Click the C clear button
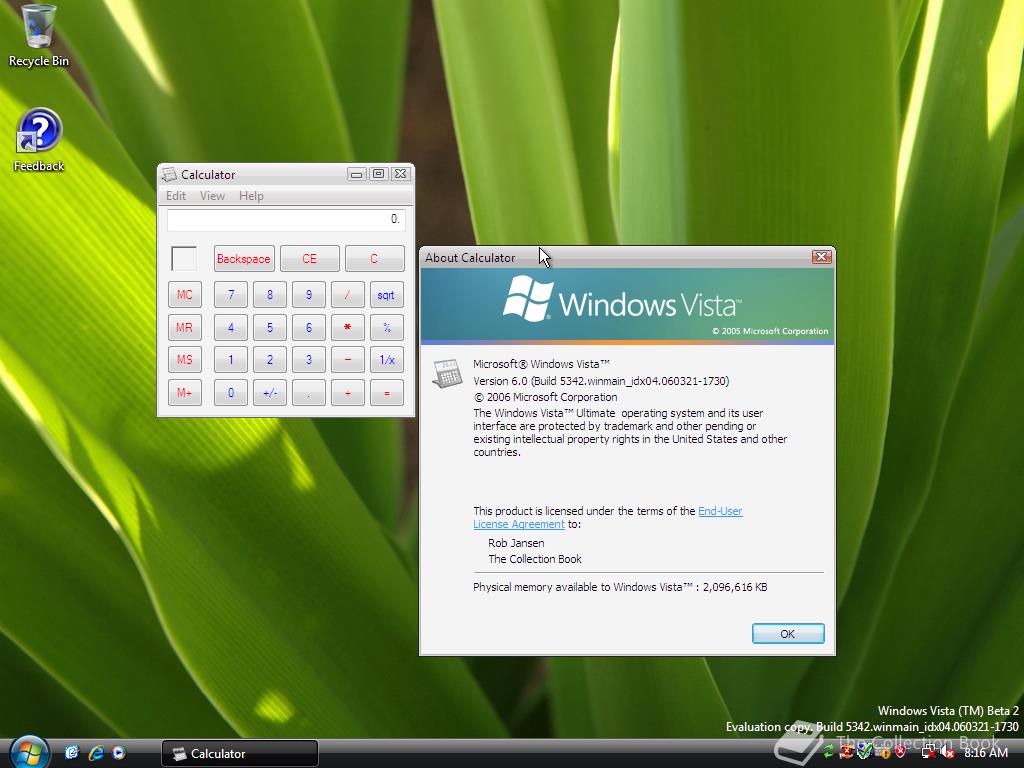The image size is (1024, 768). pyautogui.click(x=374, y=259)
